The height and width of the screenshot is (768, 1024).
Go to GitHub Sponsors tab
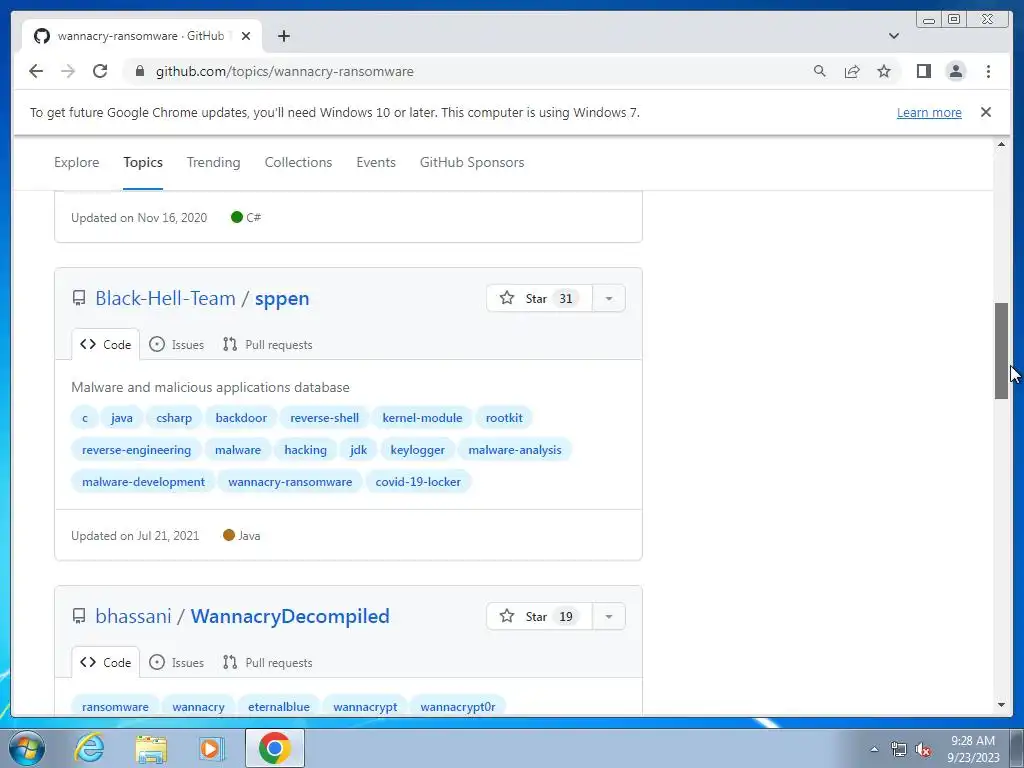(x=472, y=163)
